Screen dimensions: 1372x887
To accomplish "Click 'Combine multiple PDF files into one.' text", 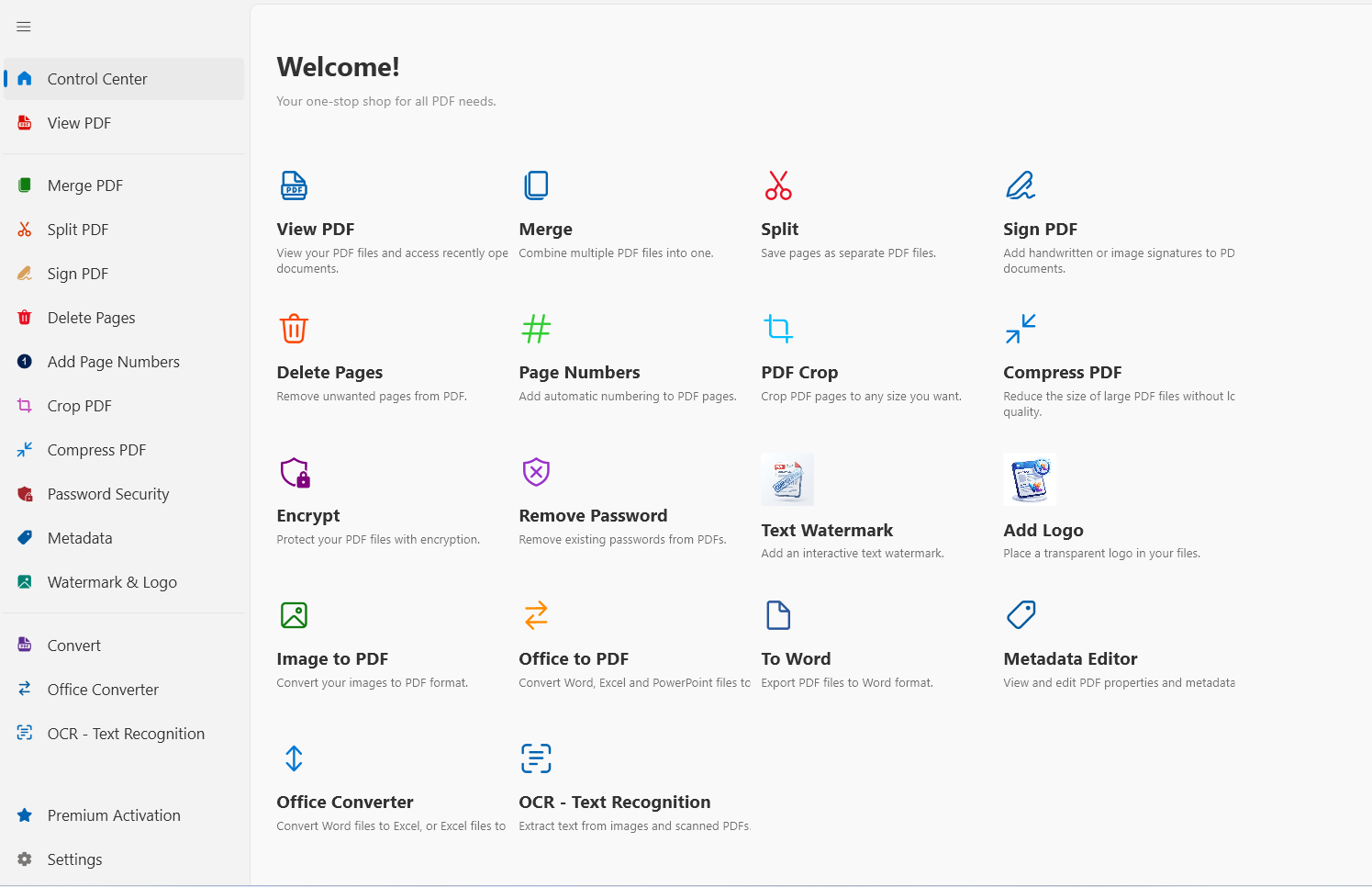I will click(616, 253).
